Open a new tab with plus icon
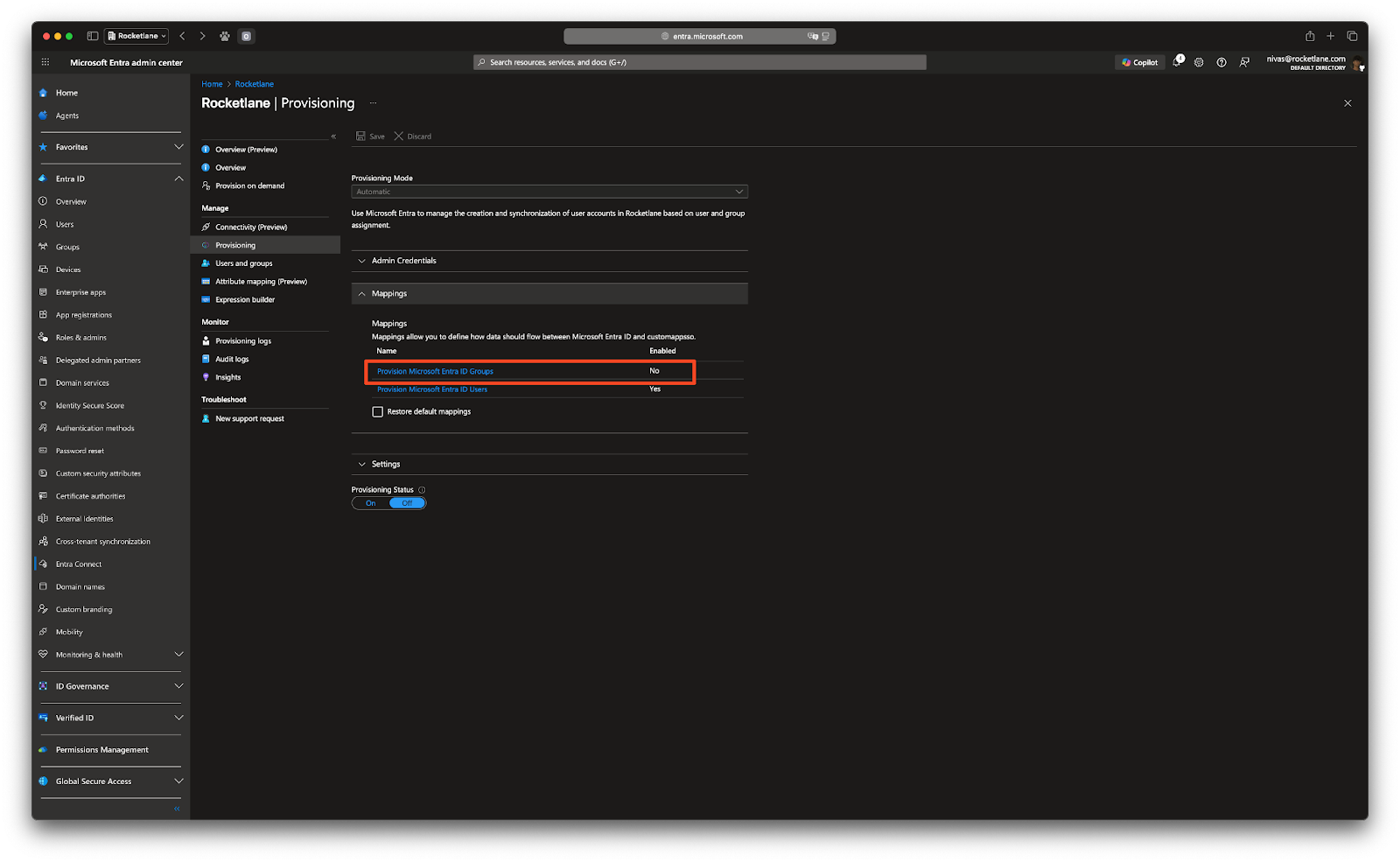The width and height of the screenshot is (1400, 862). [x=1331, y=36]
